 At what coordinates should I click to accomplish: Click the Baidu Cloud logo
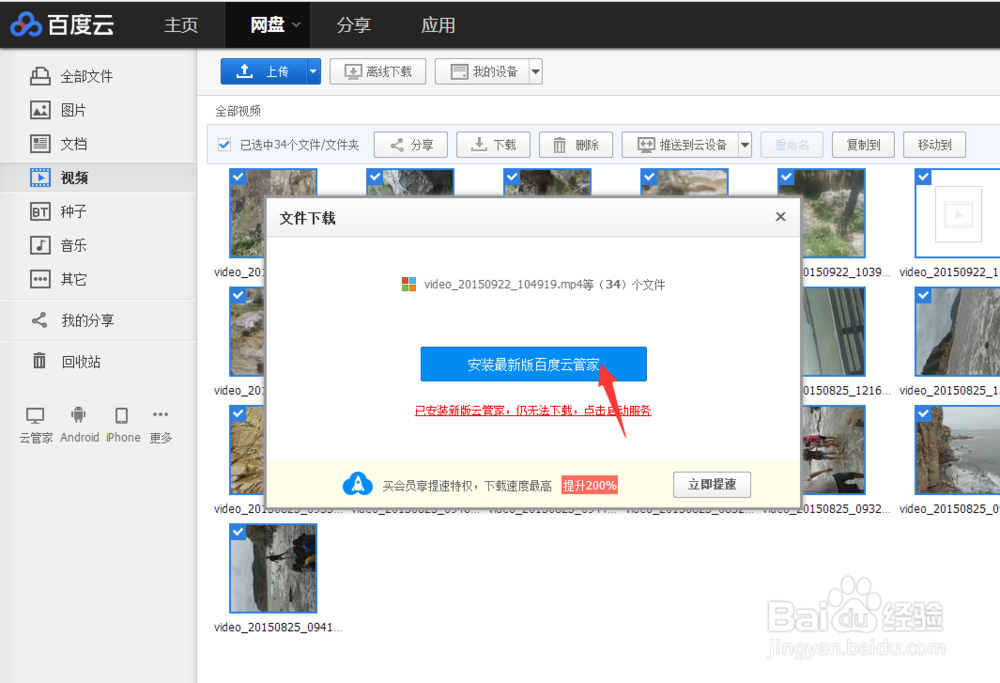click(x=62, y=25)
